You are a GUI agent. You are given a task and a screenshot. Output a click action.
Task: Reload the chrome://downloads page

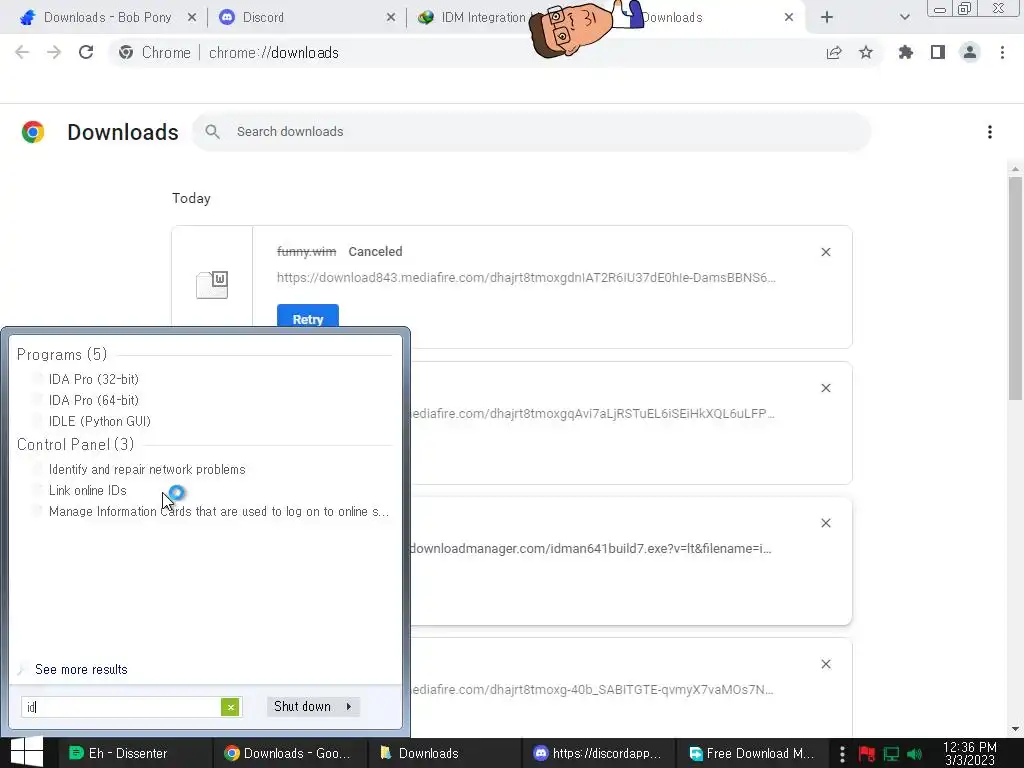[86, 52]
